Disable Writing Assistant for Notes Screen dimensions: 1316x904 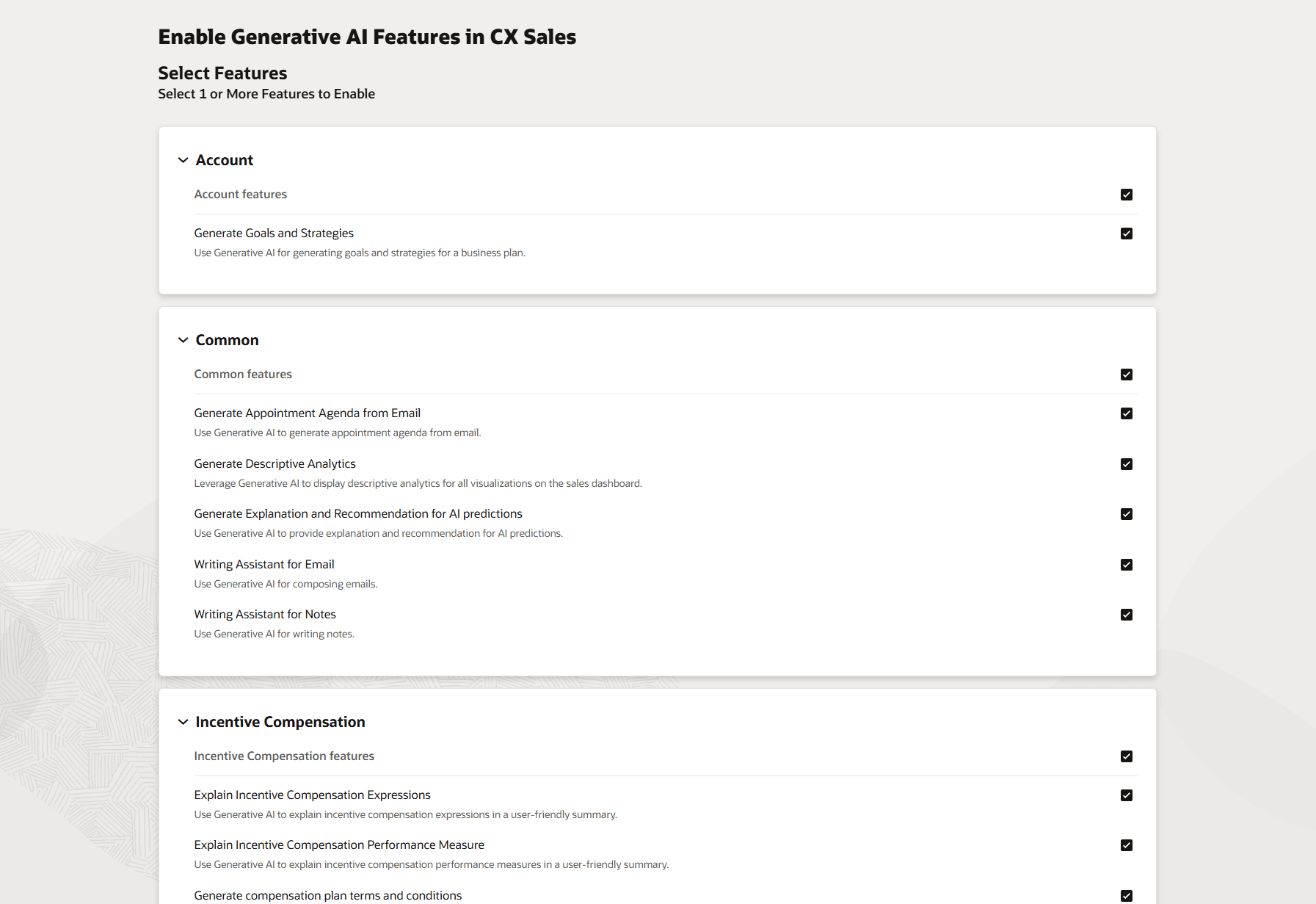[x=1126, y=615]
